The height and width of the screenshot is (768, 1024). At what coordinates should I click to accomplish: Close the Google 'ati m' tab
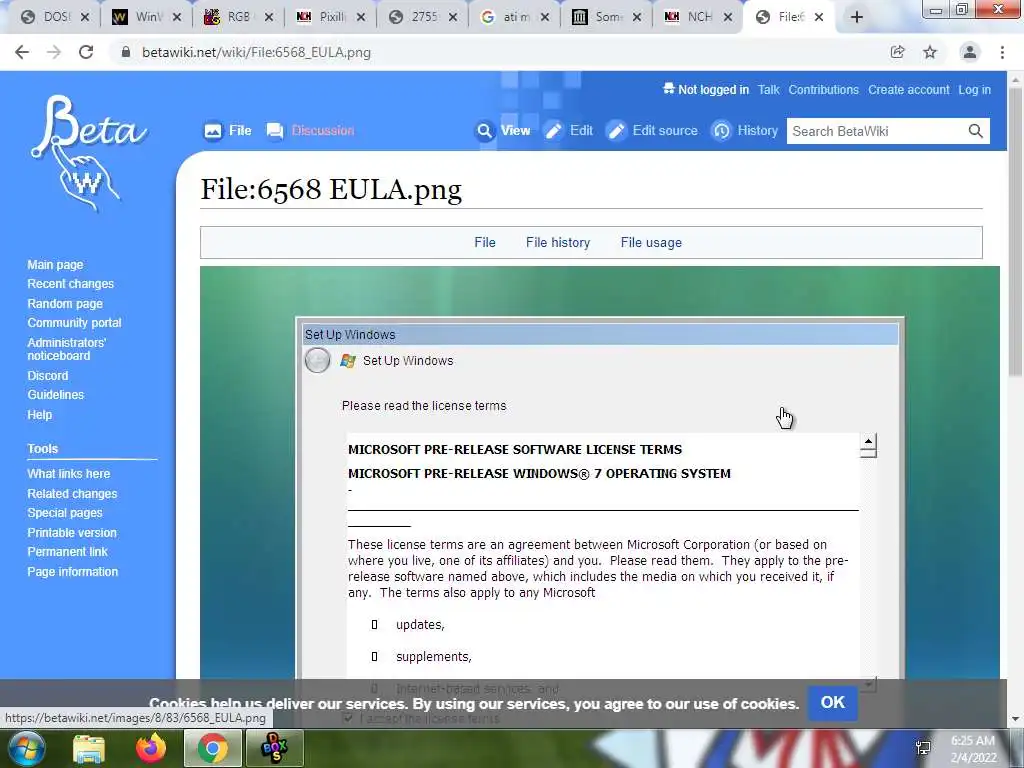tap(545, 17)
